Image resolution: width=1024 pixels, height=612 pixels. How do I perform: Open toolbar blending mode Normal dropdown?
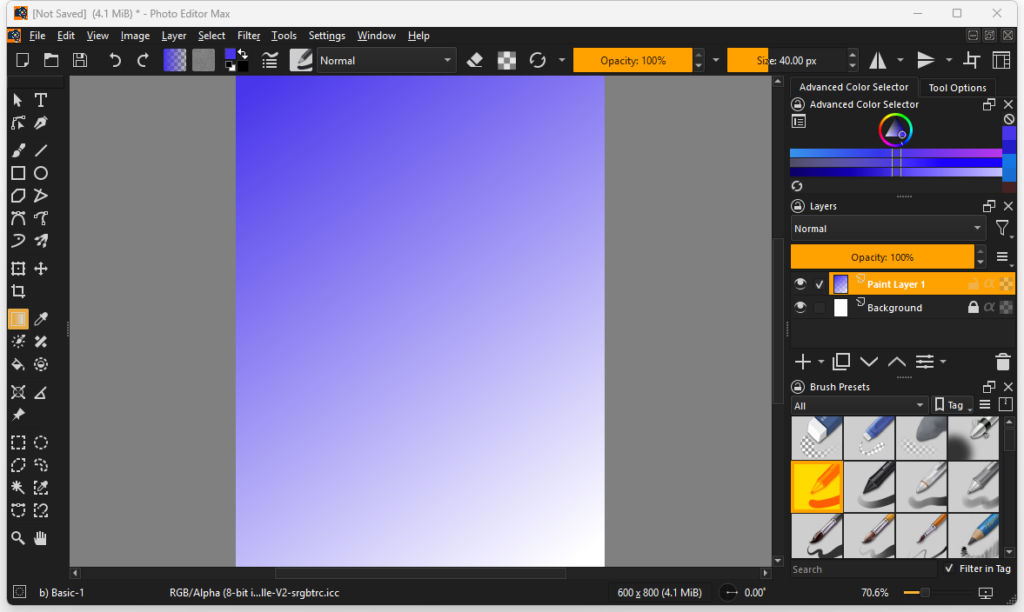[x=386, y=61]
